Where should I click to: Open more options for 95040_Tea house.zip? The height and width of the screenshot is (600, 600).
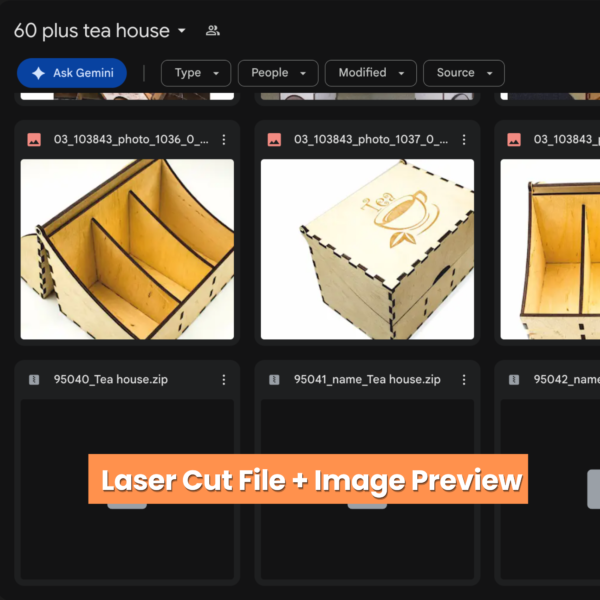click(224, 380)
